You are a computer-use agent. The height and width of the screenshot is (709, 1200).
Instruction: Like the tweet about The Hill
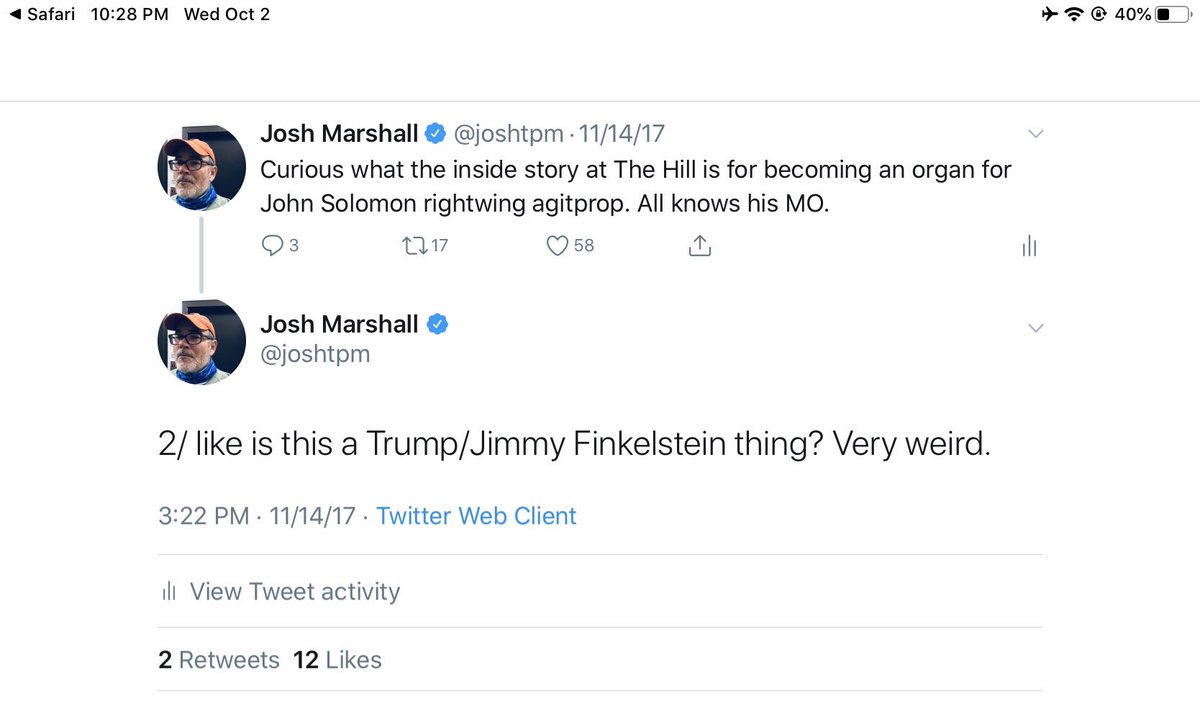tap(558, 245)
